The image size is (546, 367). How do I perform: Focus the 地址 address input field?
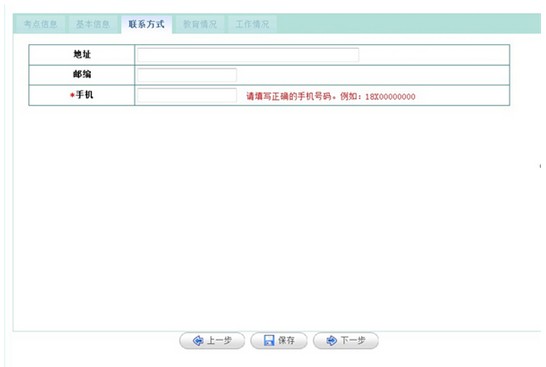[248, 55]
